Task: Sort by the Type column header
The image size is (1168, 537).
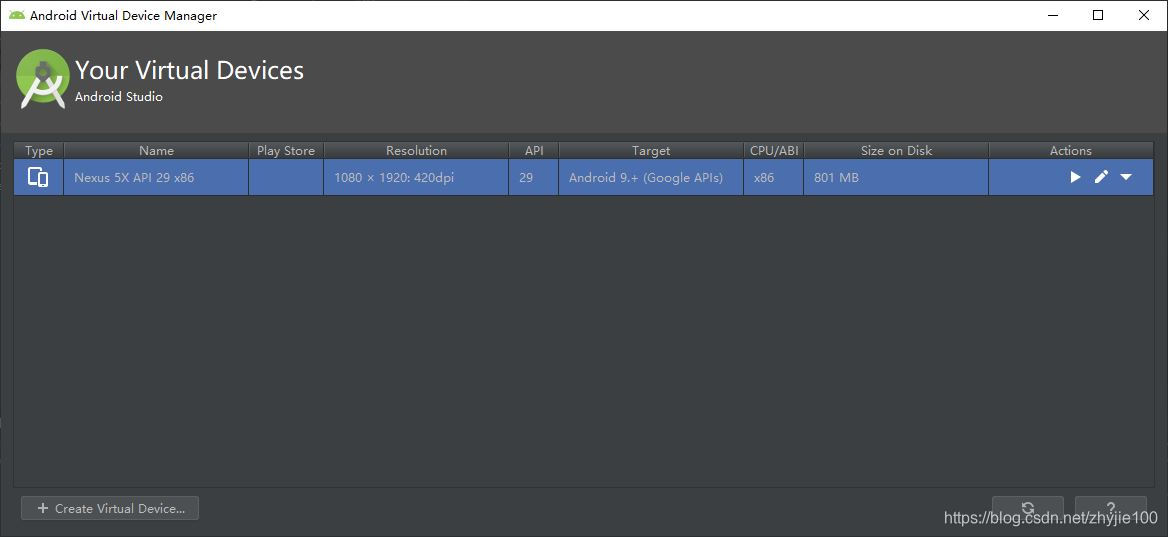Action: click(x=39, y=150)
